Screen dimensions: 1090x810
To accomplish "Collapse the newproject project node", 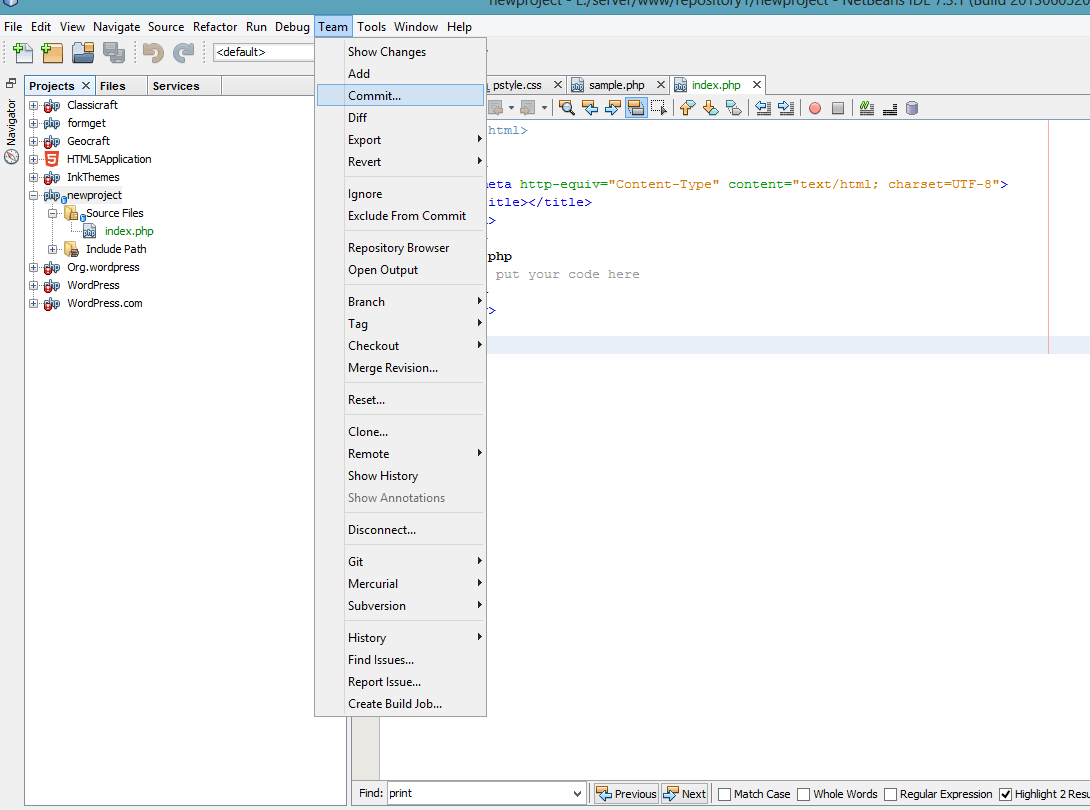I will [x=33, y=195].
